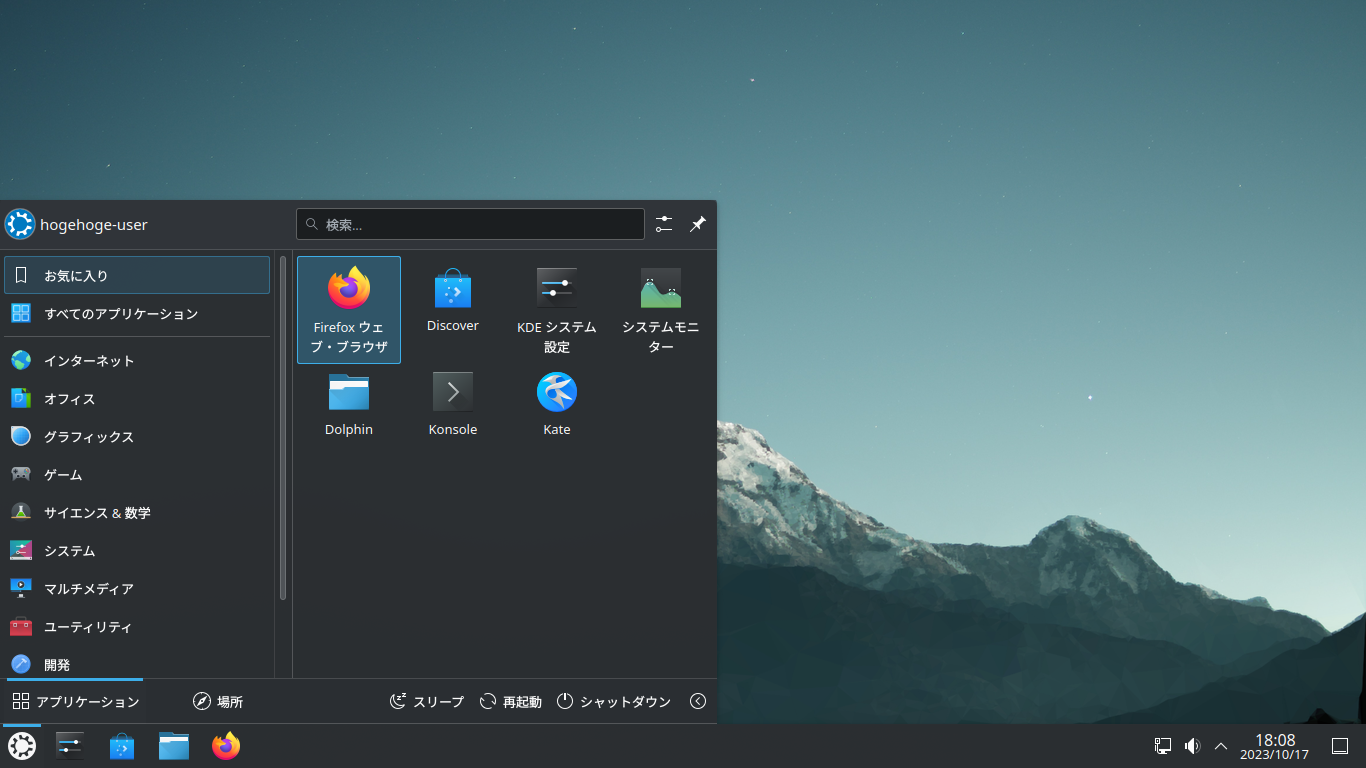Pin the launcher menu open
Screen dimensions: 1366x768
[x=698, y=224]
